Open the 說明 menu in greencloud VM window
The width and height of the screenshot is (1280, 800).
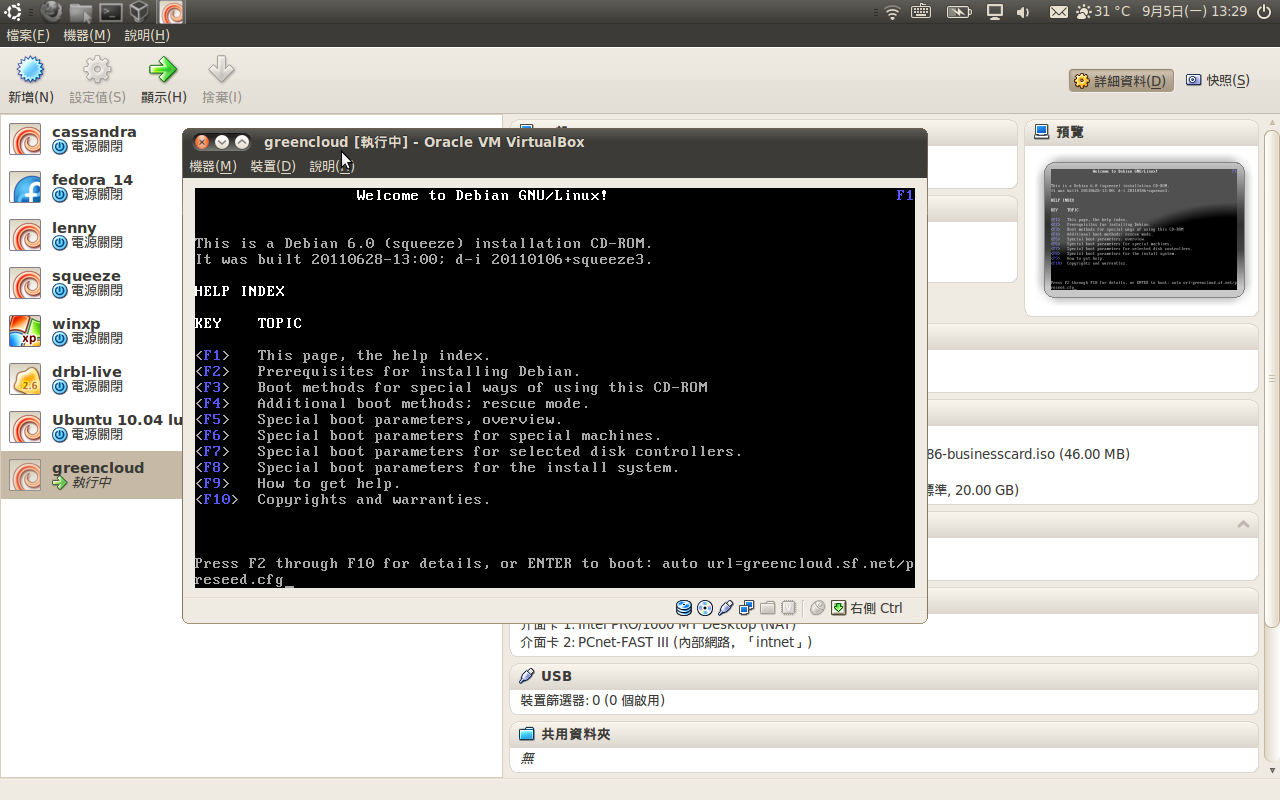(332, 166)
